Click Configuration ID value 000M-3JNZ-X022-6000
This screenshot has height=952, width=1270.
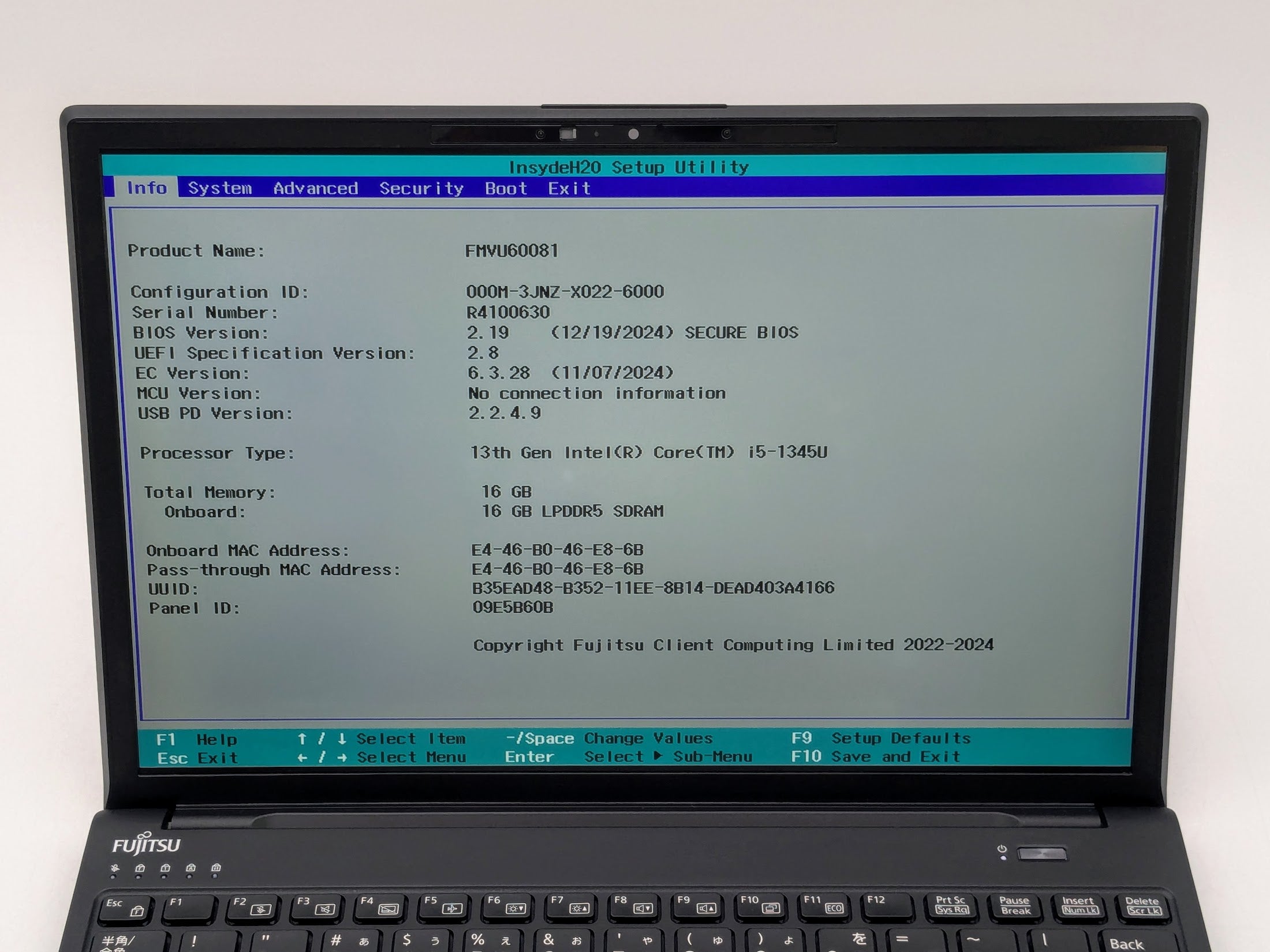click(x=565, y=291)
